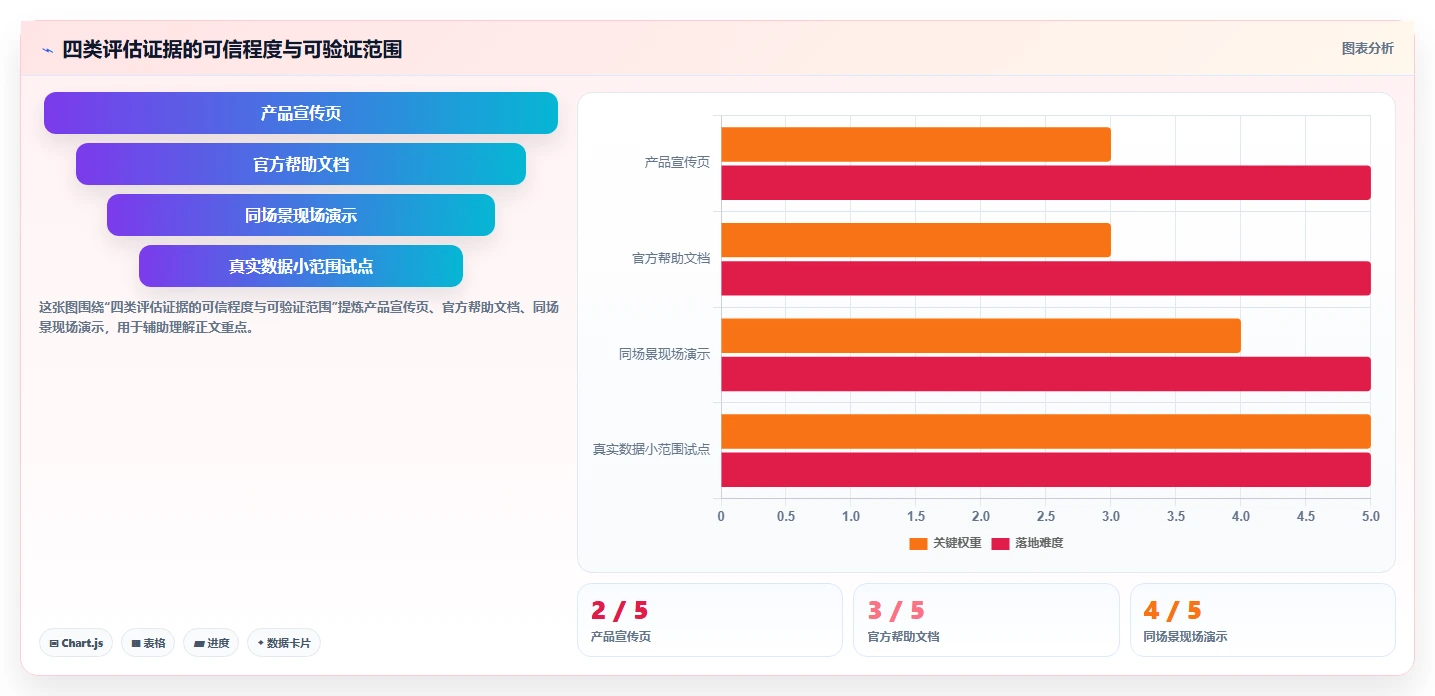1435x696 pixels.
Task: Click the chart axis label 官方帮助文档
Action: pyautogui.click(x=671, y=258)
